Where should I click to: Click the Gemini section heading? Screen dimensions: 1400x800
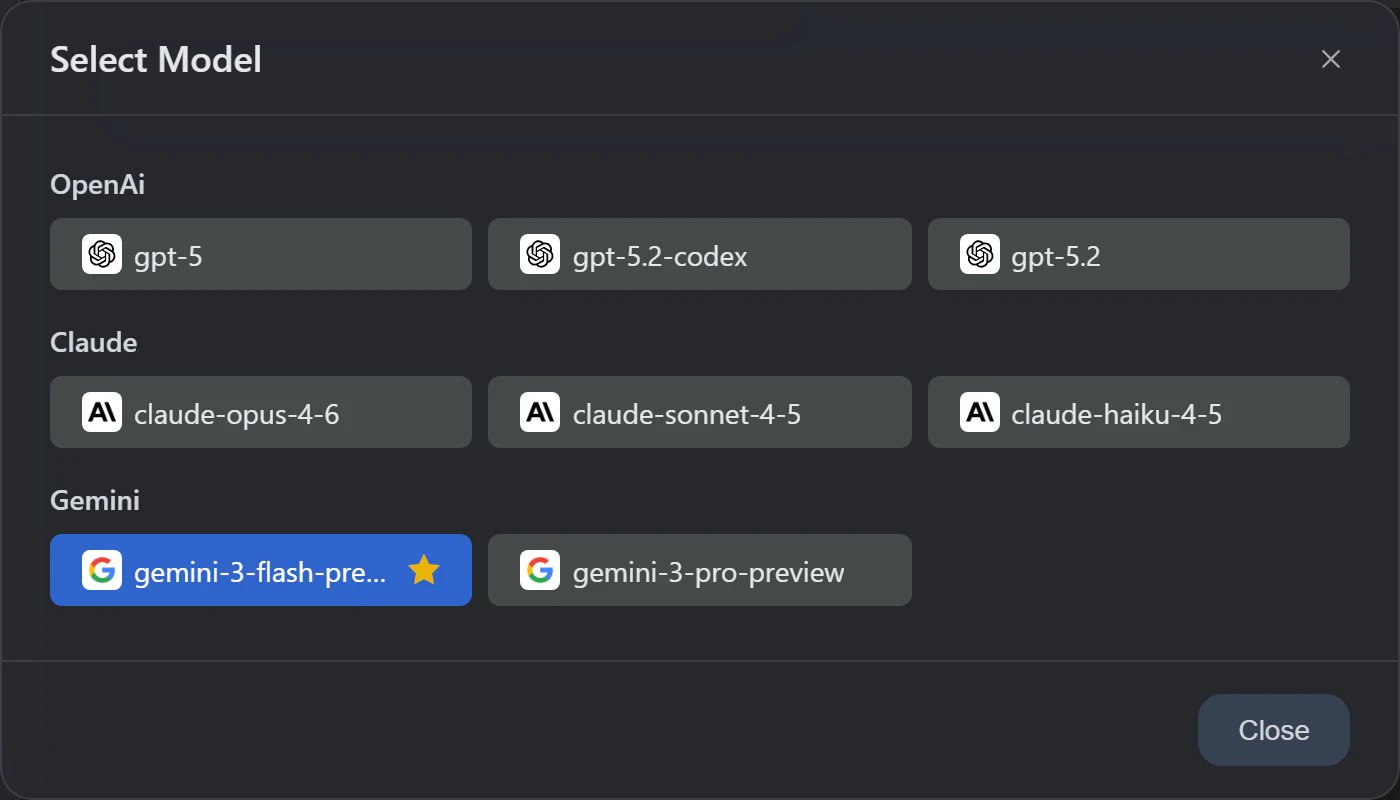click(95, 500)
